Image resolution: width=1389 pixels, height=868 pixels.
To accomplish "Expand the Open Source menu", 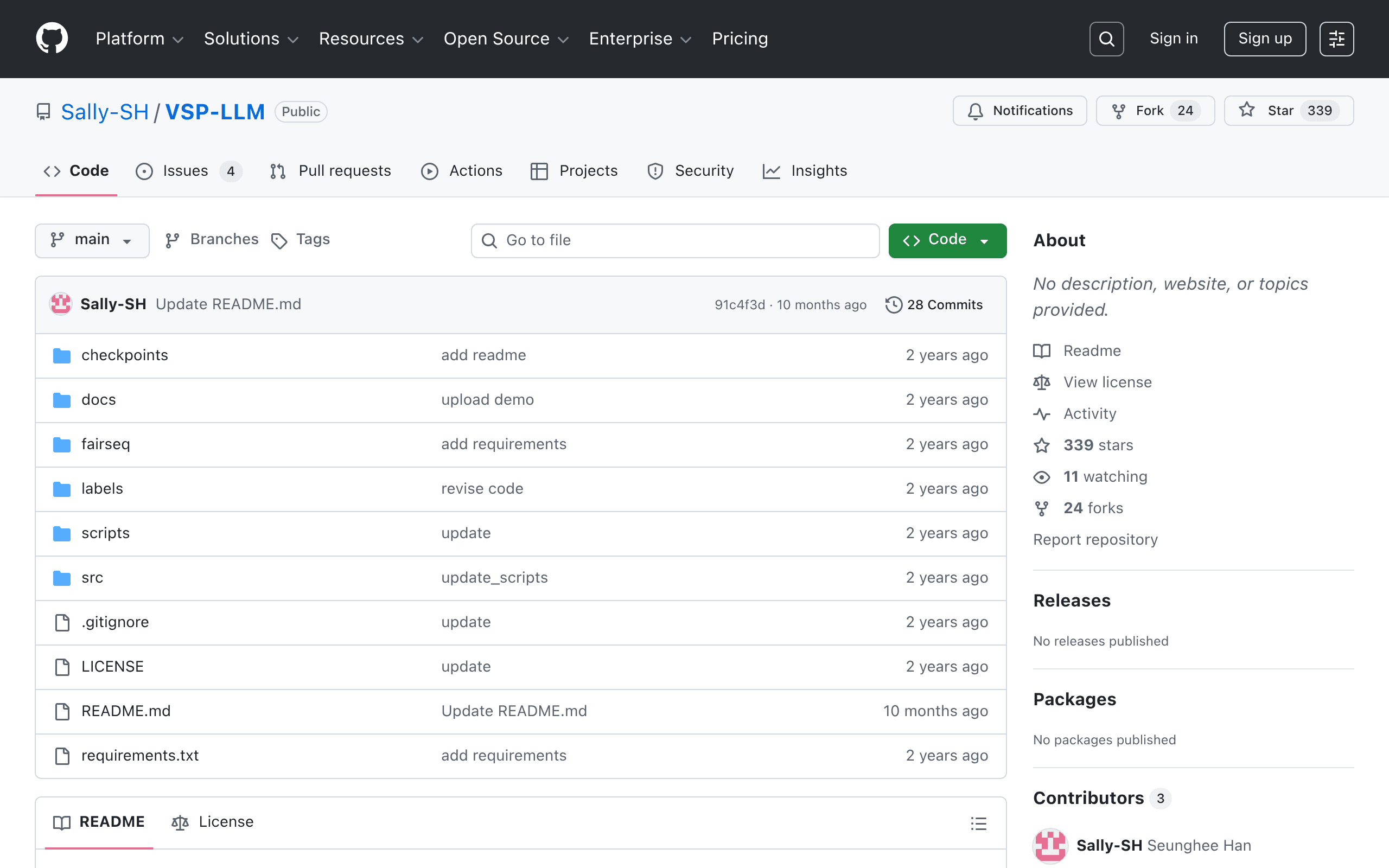I will [x=506, y=39].
